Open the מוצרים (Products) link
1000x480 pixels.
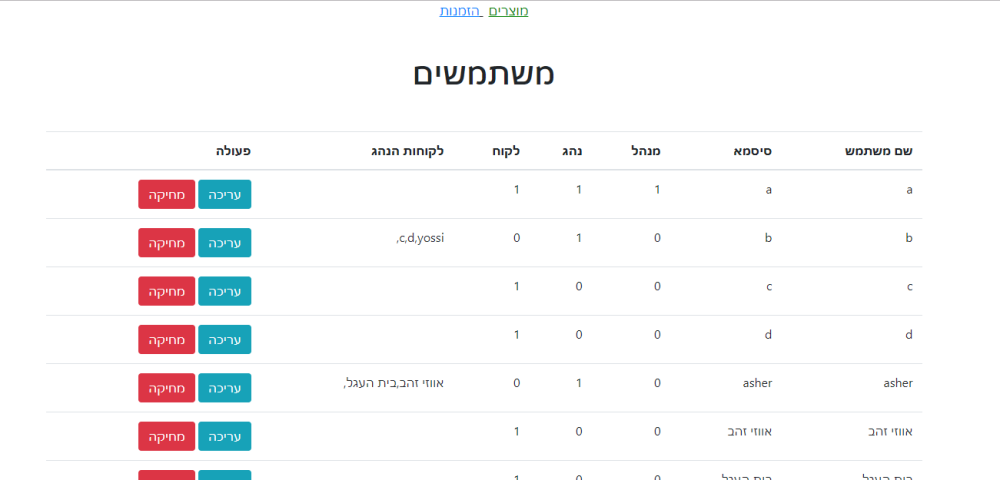tap(508, 11)
